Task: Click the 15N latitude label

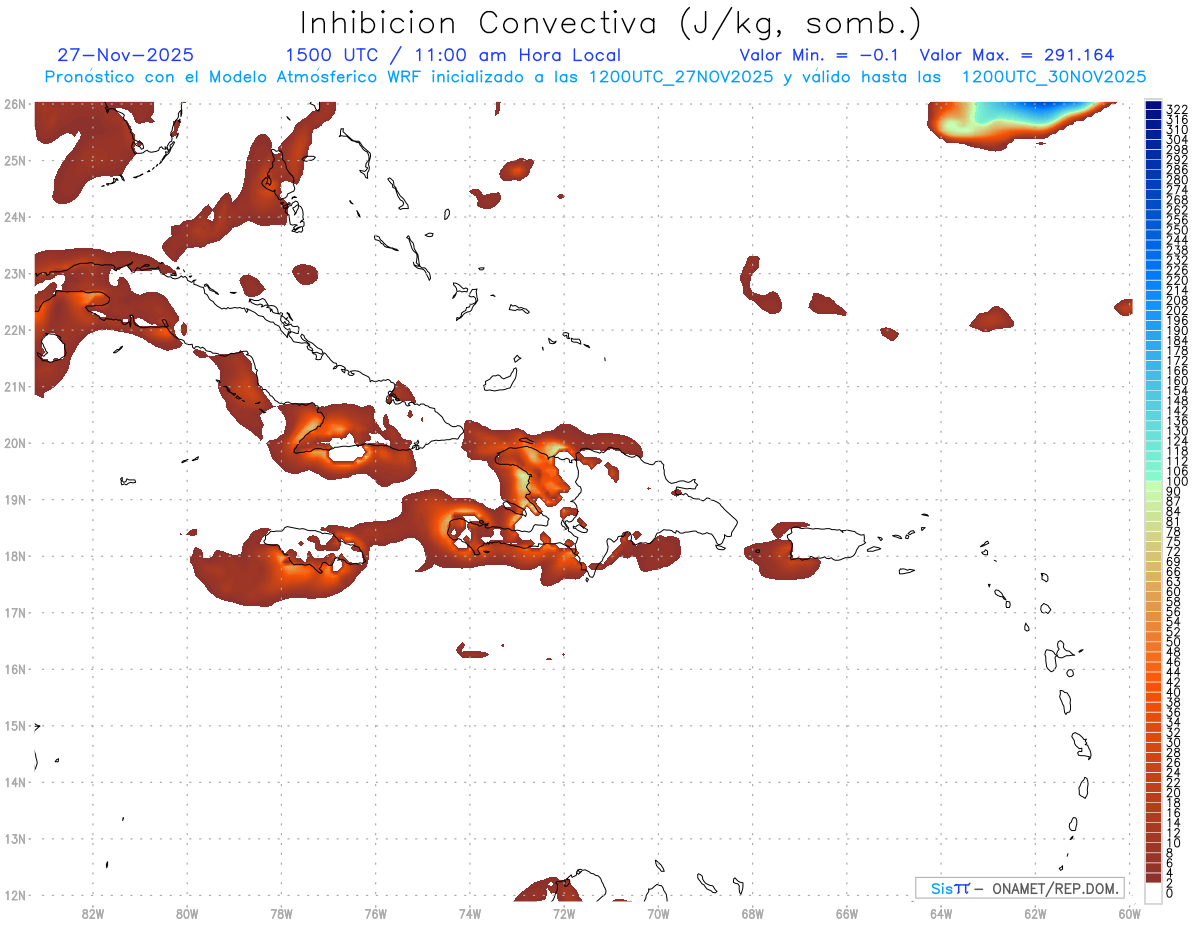Action: pyautogui.click(x=15, y=726)
